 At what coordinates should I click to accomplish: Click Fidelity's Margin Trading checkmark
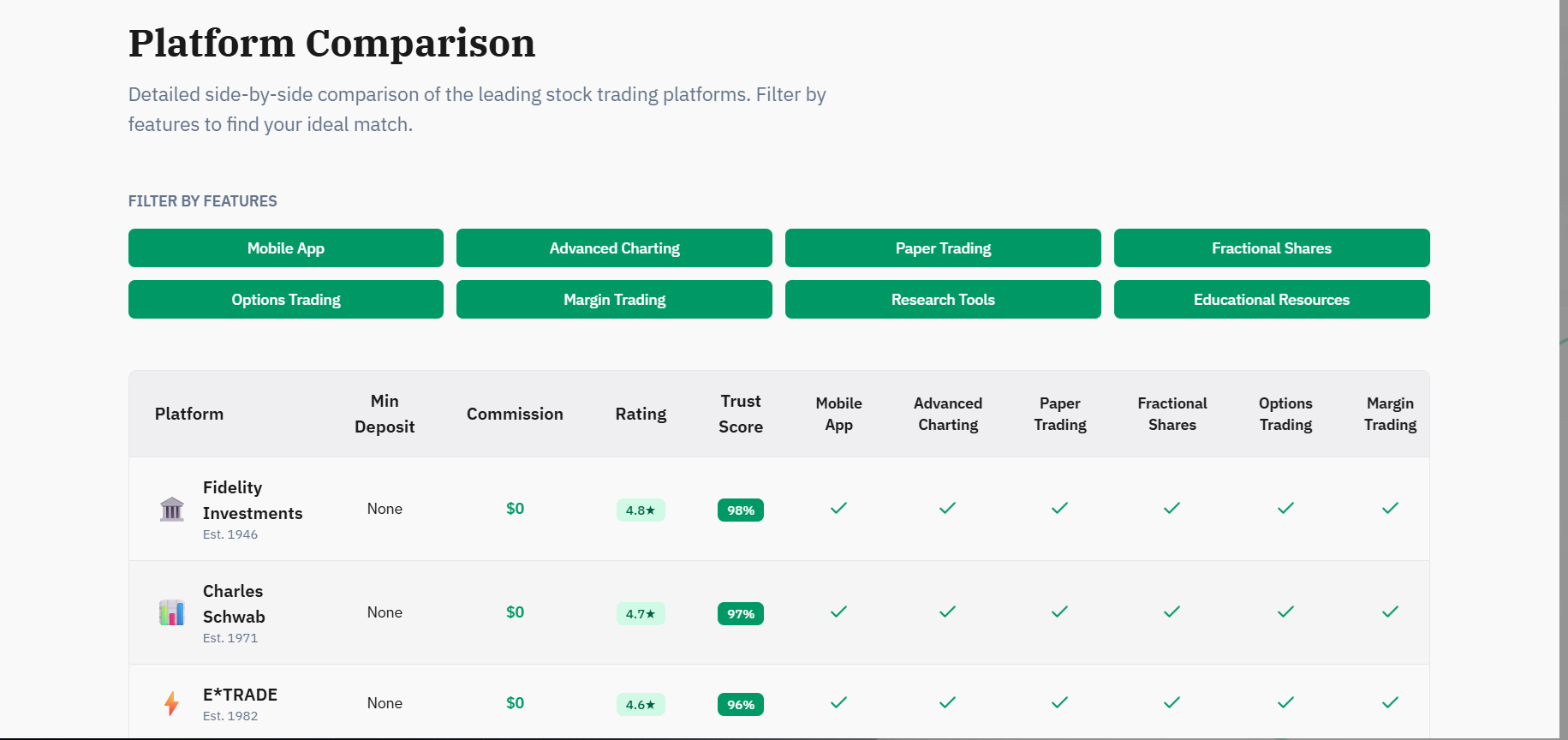tap(1390, 508)
